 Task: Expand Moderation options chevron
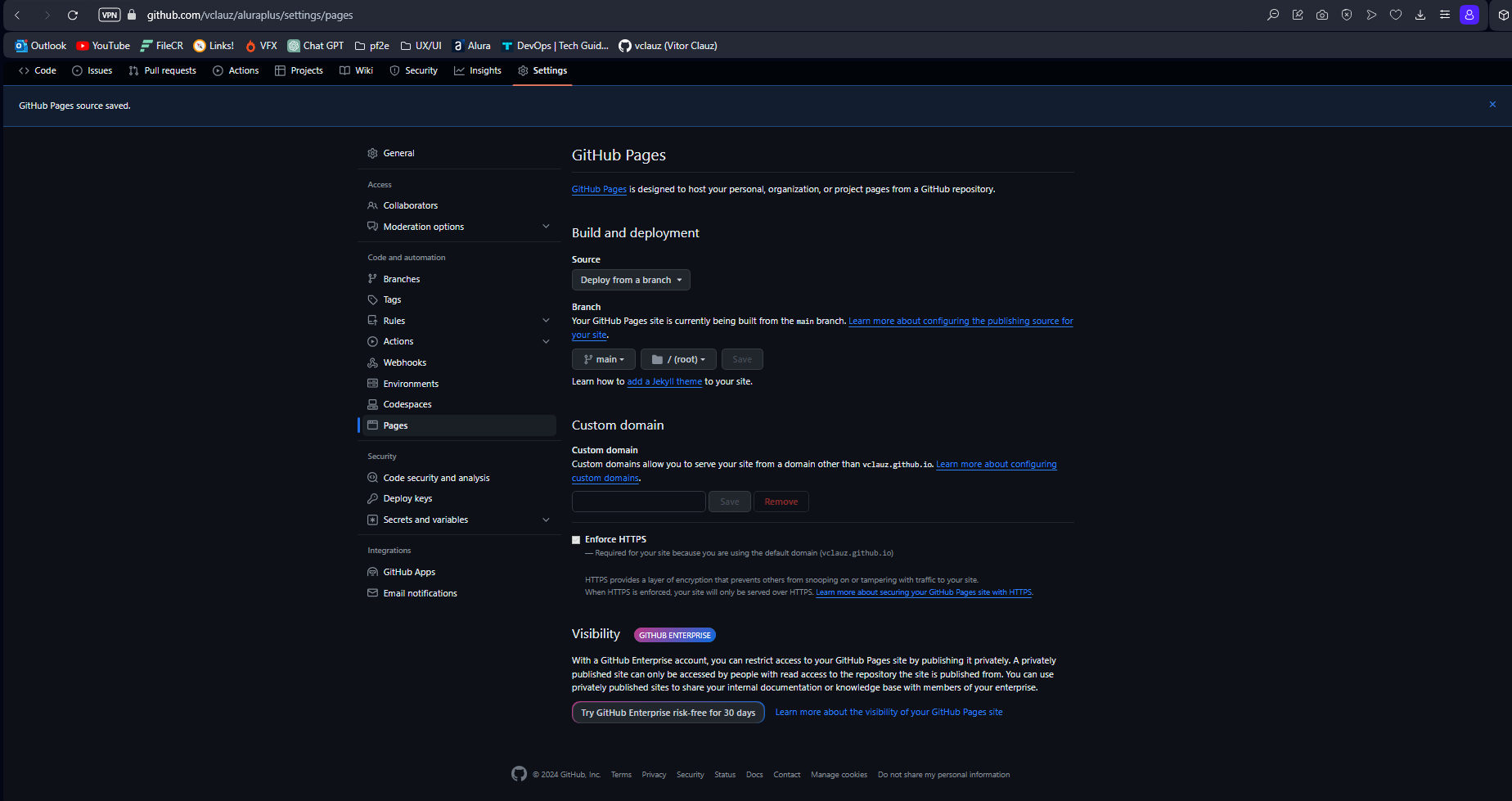coord(546,227)
